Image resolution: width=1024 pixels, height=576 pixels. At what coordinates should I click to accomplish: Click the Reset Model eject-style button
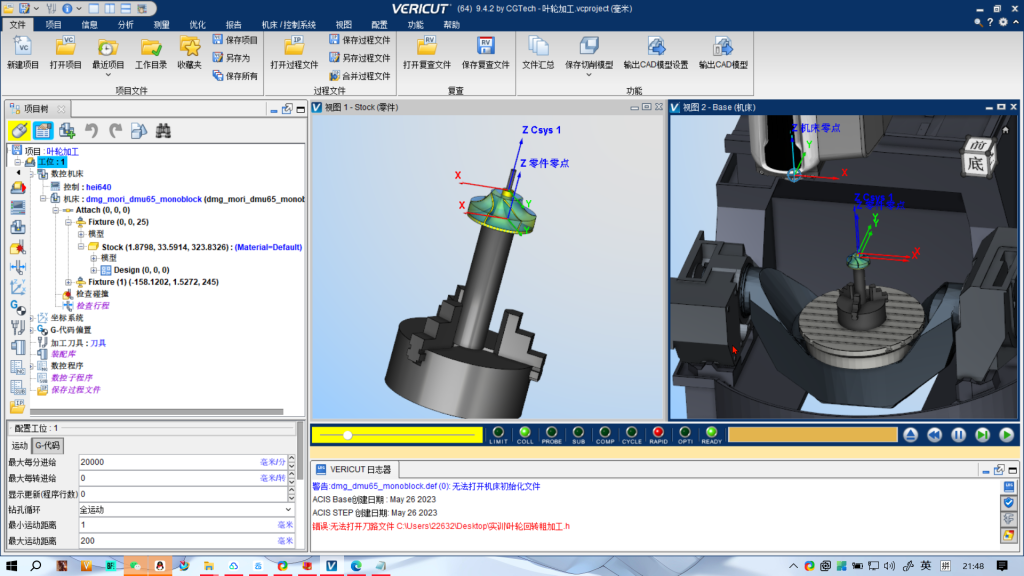pos(910,435)
